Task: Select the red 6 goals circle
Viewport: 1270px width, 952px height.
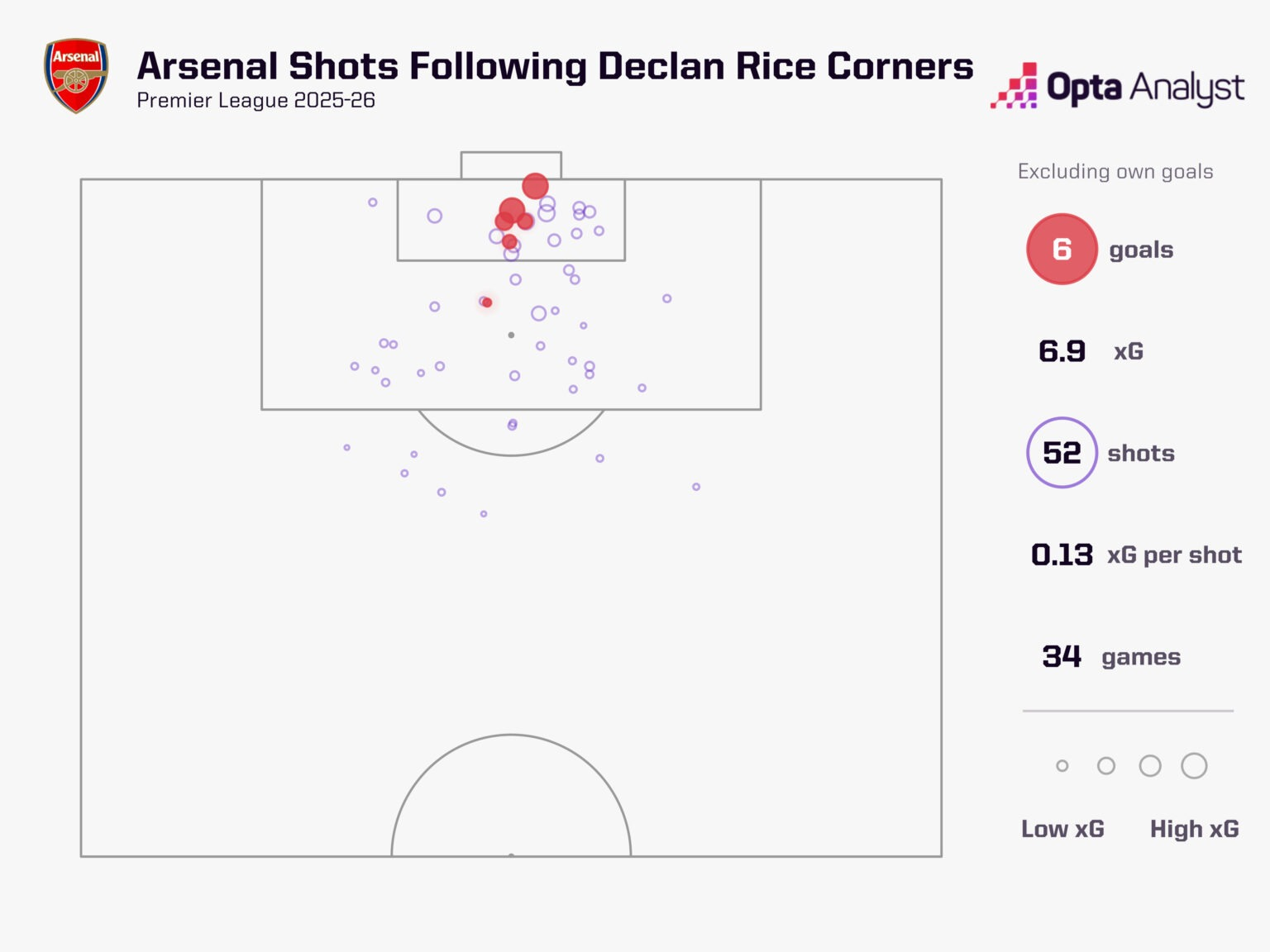Action: 1062,249
